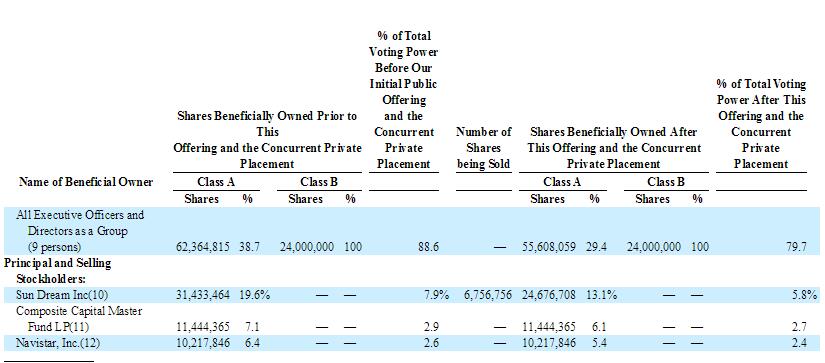The height and width of the screenshot is (363, 825).
Task: Select 'All Executive Officers and Directors as a Group' label
Action: coord(80,230)
